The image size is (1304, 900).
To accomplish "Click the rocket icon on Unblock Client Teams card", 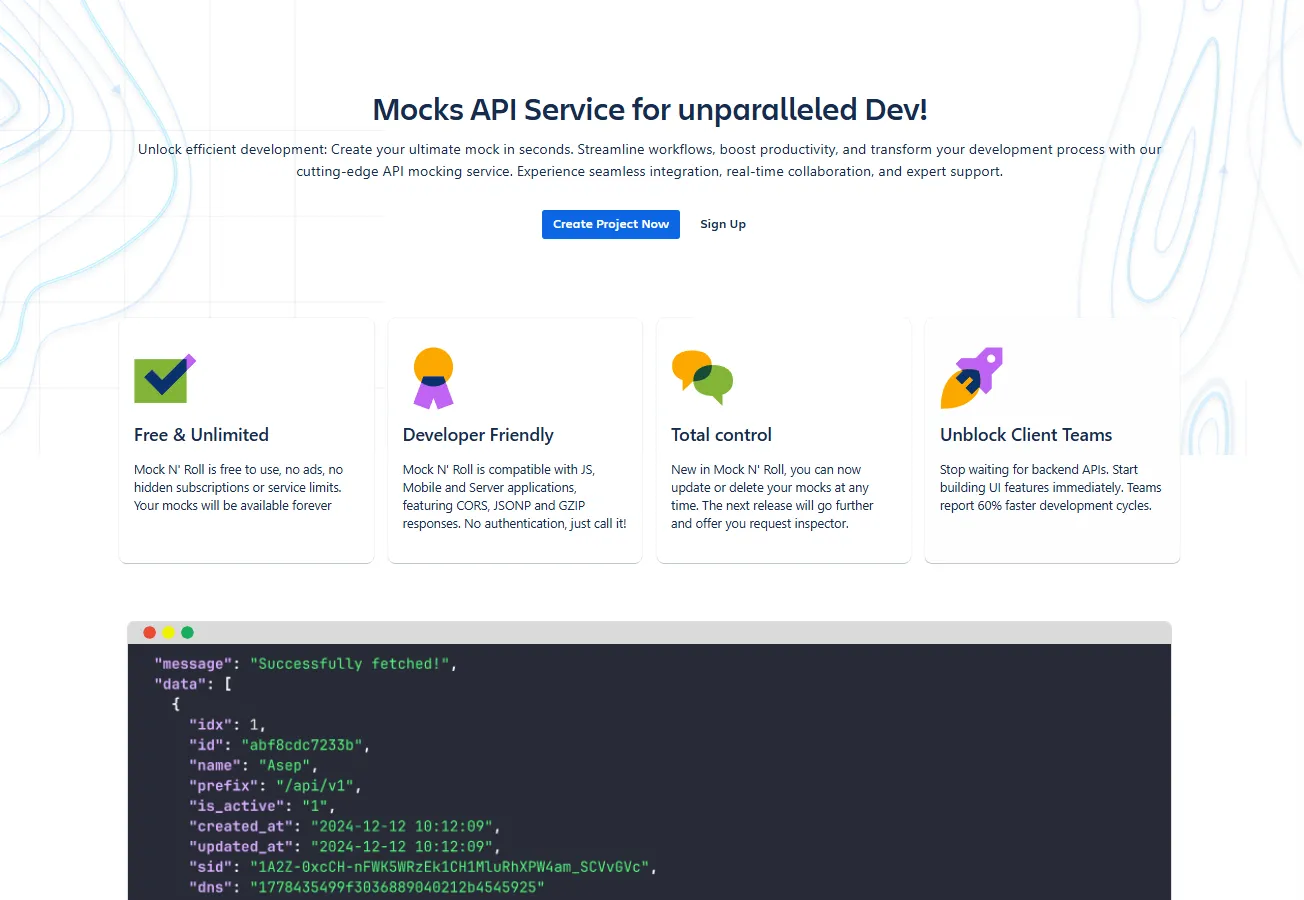I will (x=970, y=377).
